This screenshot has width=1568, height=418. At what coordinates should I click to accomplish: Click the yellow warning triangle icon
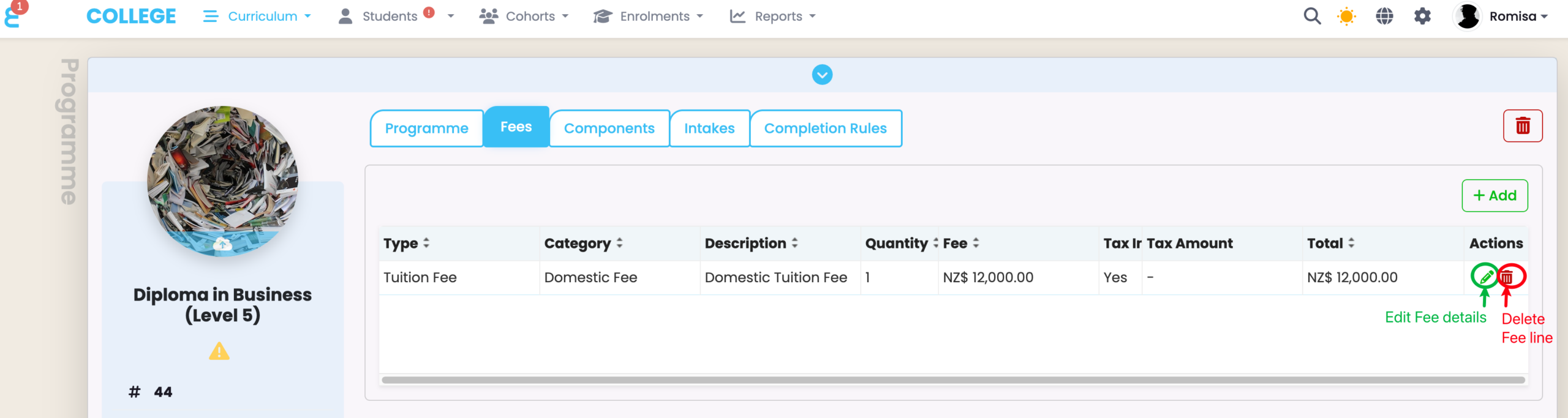(x=219, y=352)
